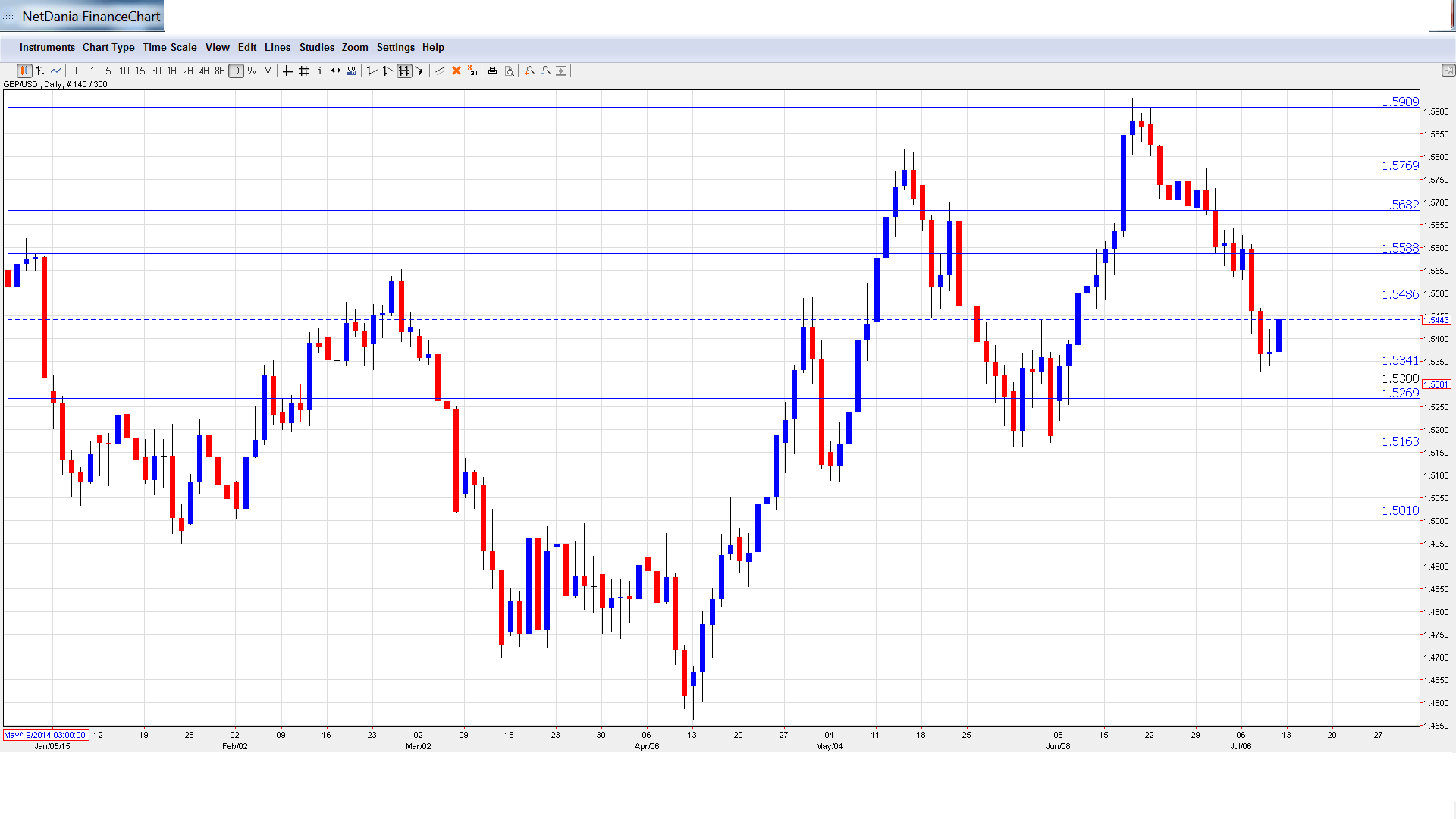This screenshot has height=819, width=1456.
Task: Open the Instruments menu
Action: 47,47
